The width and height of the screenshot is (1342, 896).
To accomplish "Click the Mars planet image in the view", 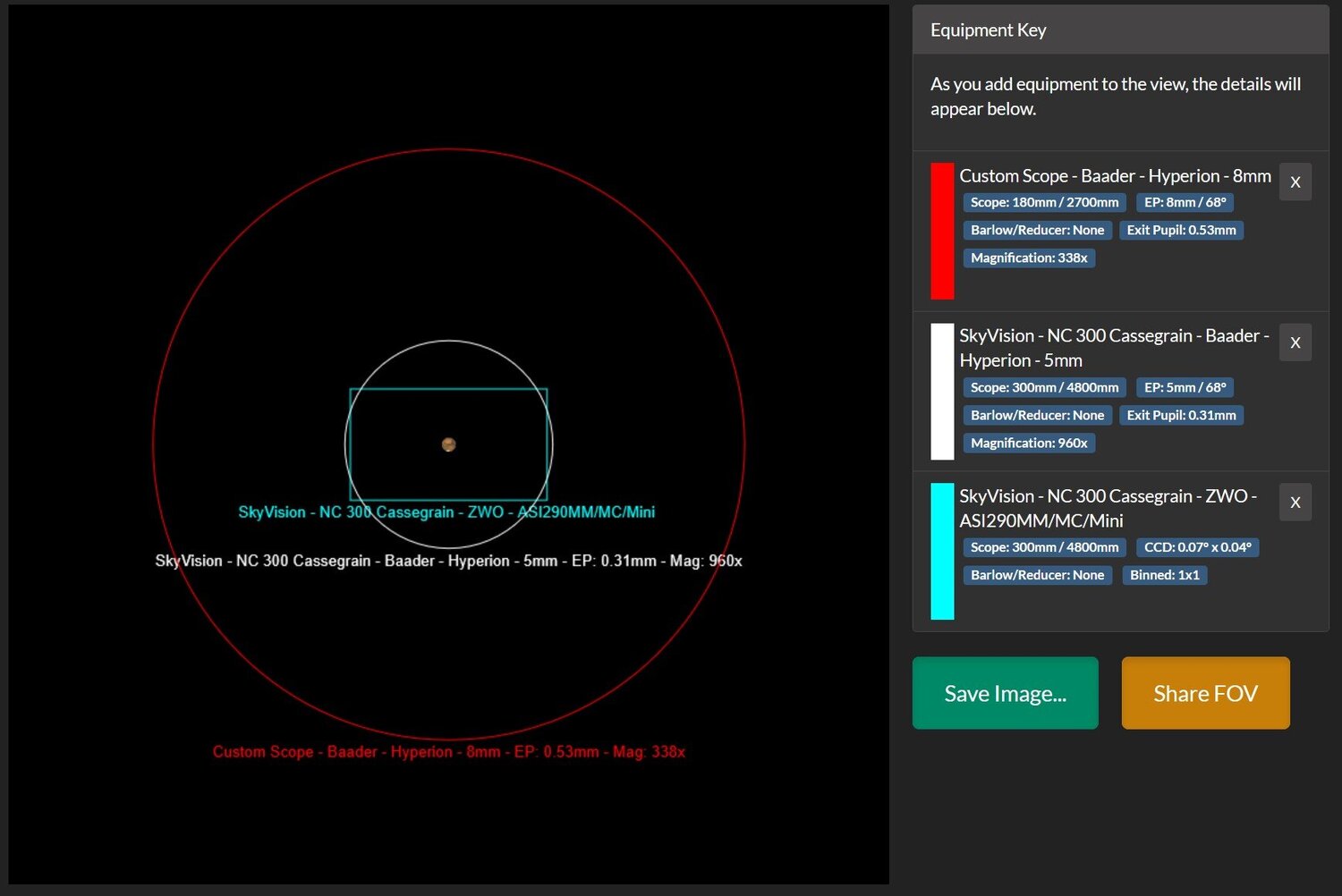I will coord(449,444).
